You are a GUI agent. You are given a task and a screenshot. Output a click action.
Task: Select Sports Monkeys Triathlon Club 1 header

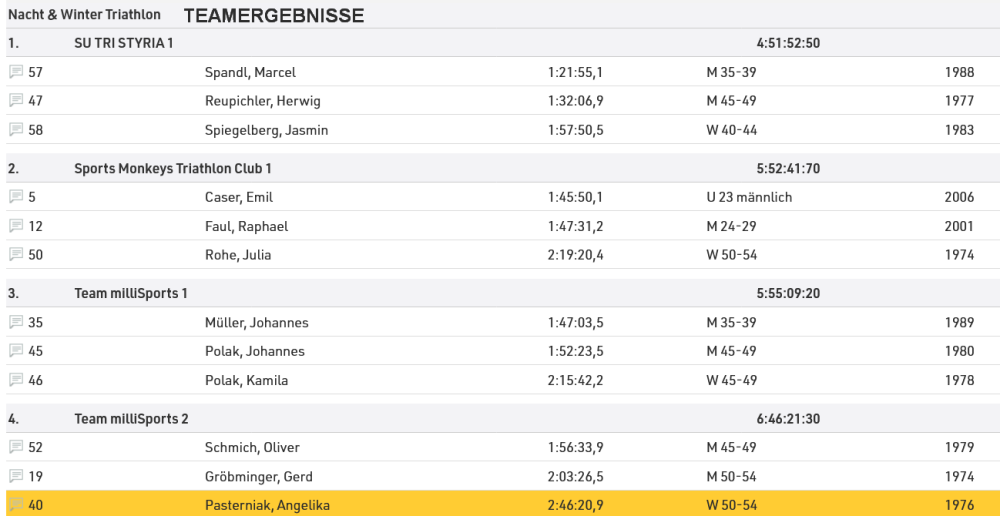tap(172, 168)
